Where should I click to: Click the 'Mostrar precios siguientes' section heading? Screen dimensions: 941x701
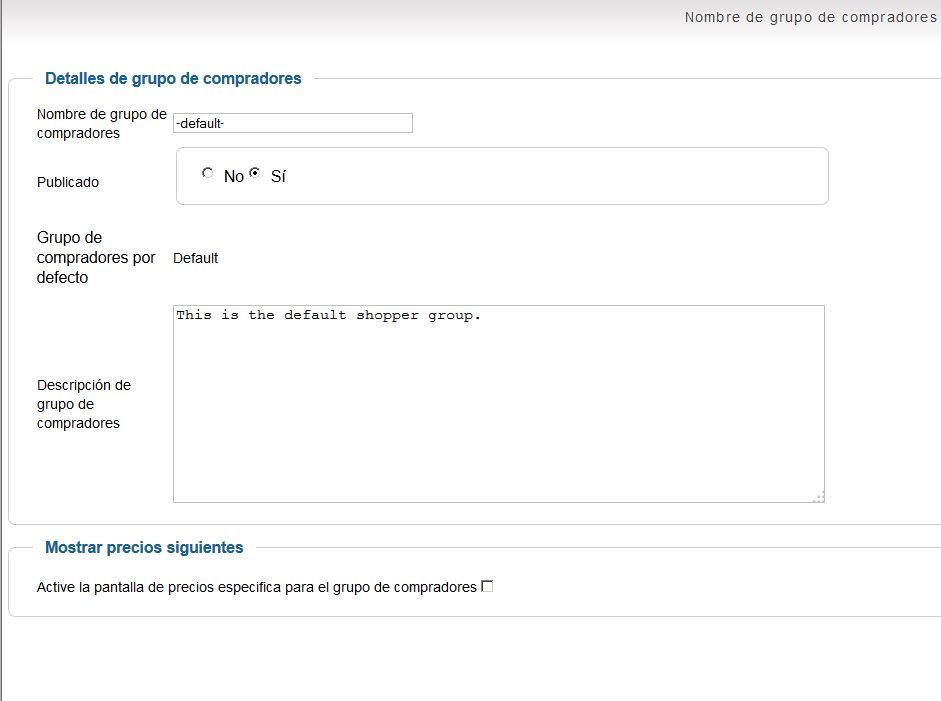pos(144,547)
